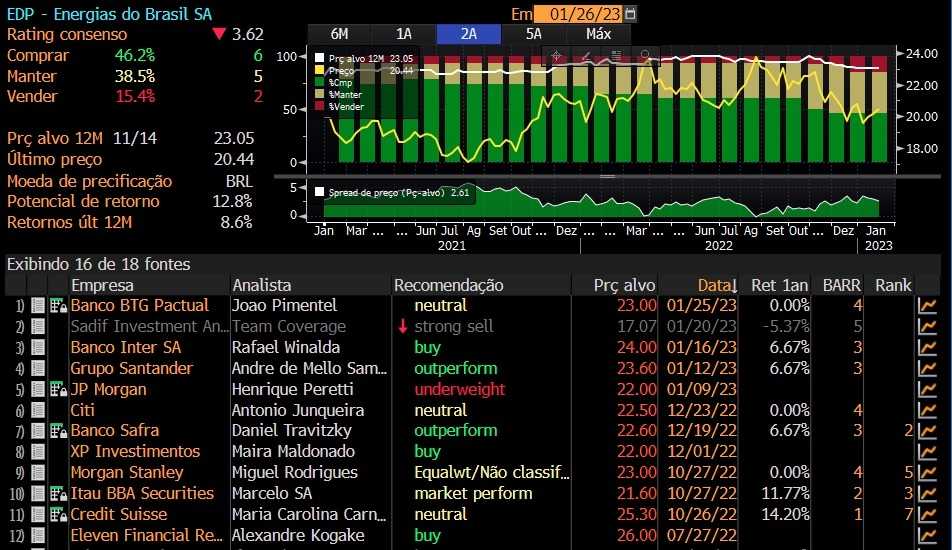Toggle the green %Cmp legend swatch
Viewport: 952px width, 550px height.
[319, 82]
